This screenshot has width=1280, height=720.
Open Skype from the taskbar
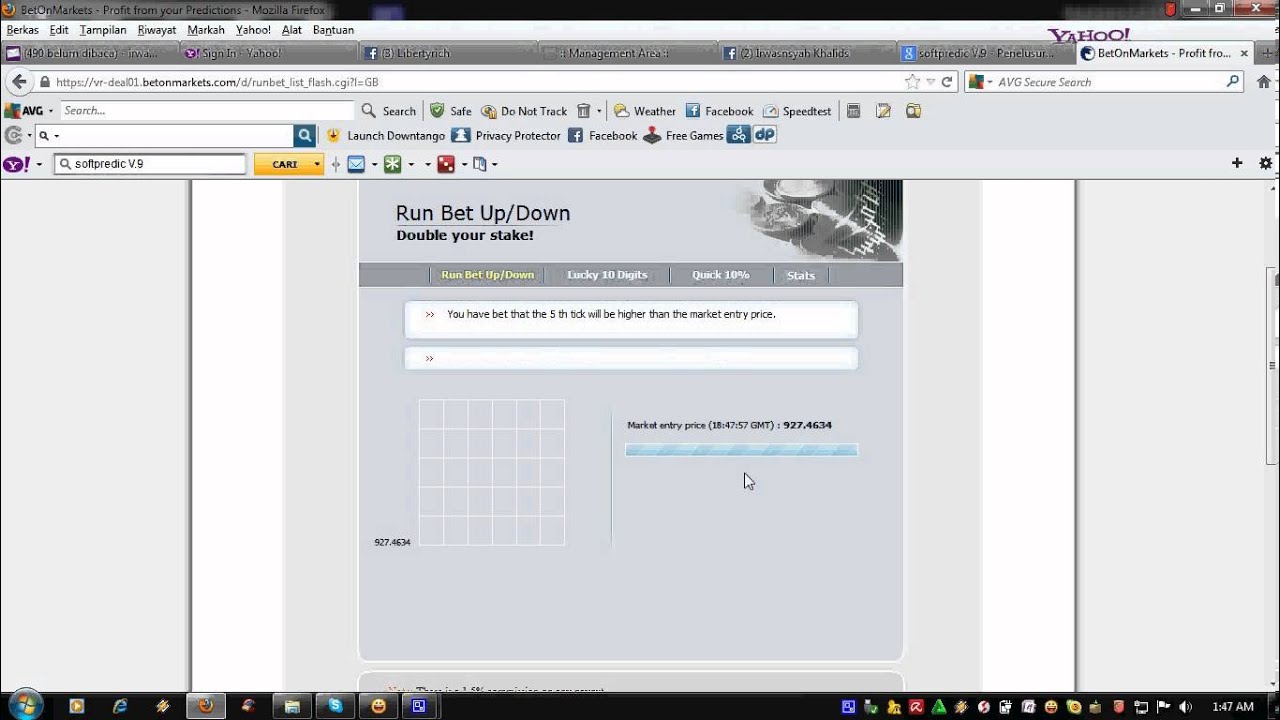coord(335,706)
